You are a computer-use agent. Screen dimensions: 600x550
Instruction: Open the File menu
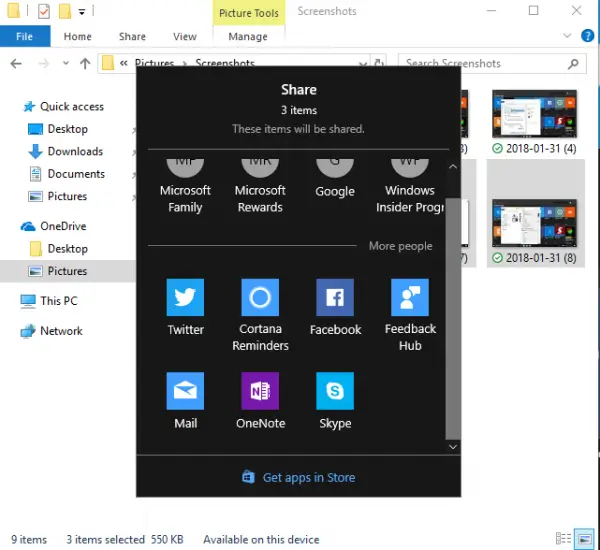pos(24,36)
